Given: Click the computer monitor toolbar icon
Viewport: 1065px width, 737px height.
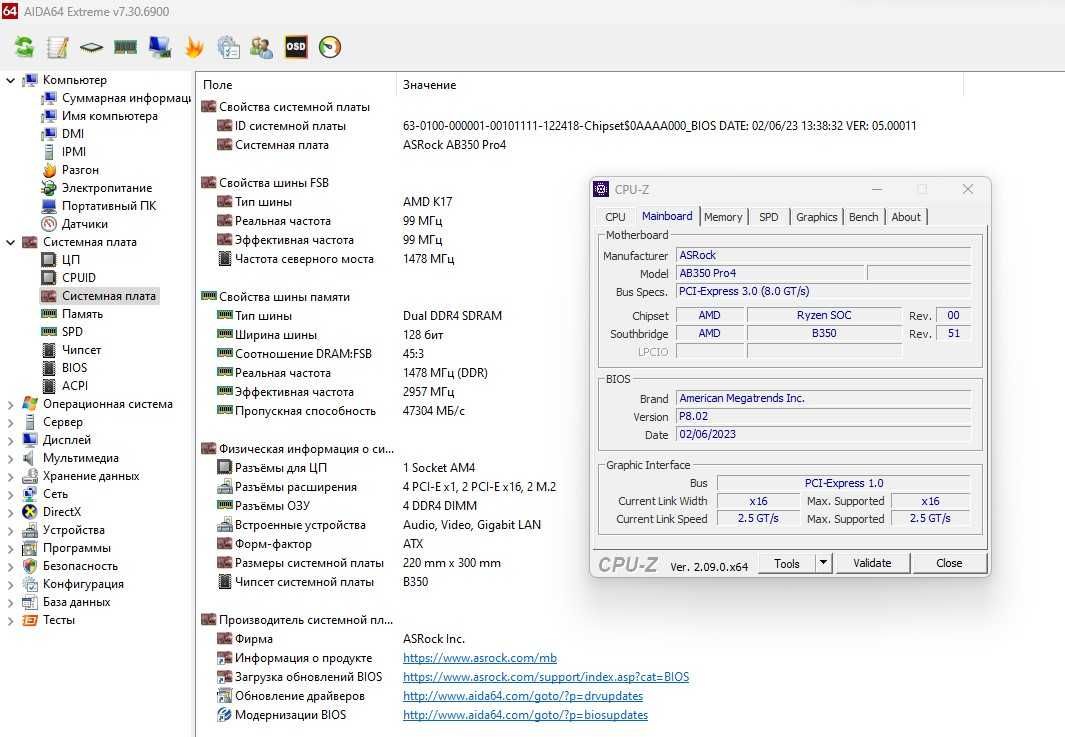Looking at the screenshot, I should tap(160, 47).
